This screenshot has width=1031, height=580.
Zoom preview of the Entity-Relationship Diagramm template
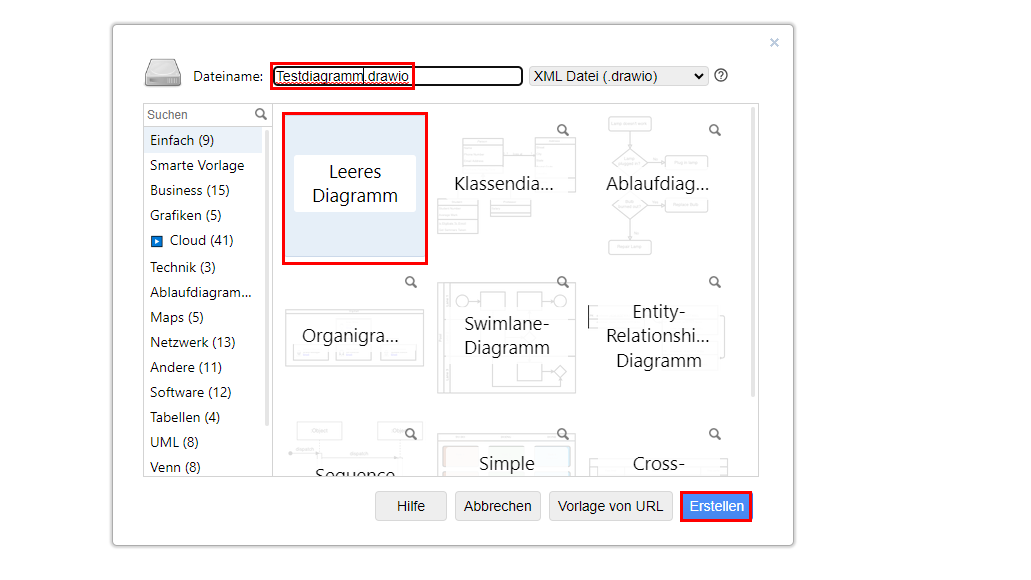(714, 281)
